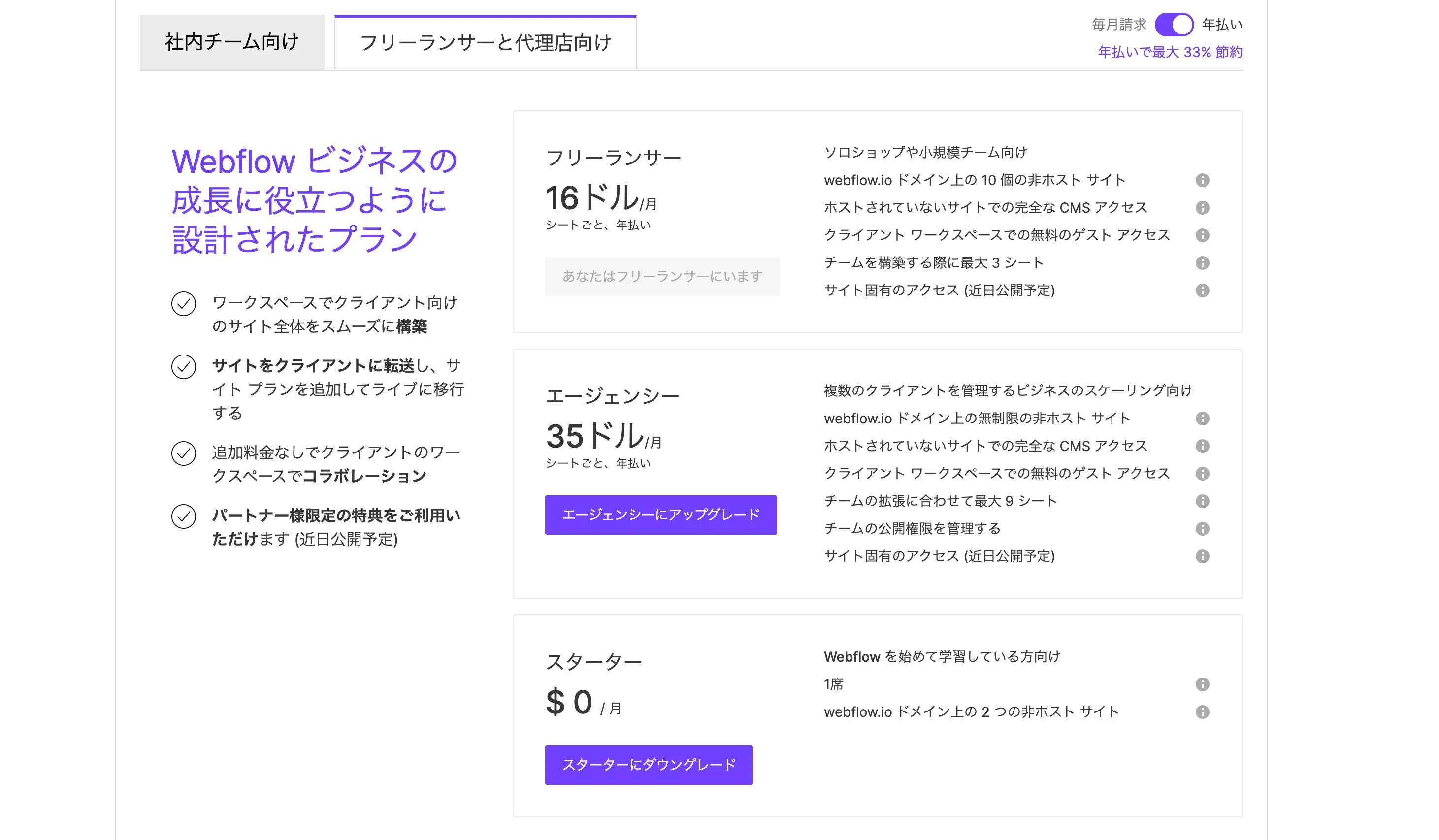Info icon for Freelancer ゲスト アクセス row
1439x840 pixels.
(1202, 235)
